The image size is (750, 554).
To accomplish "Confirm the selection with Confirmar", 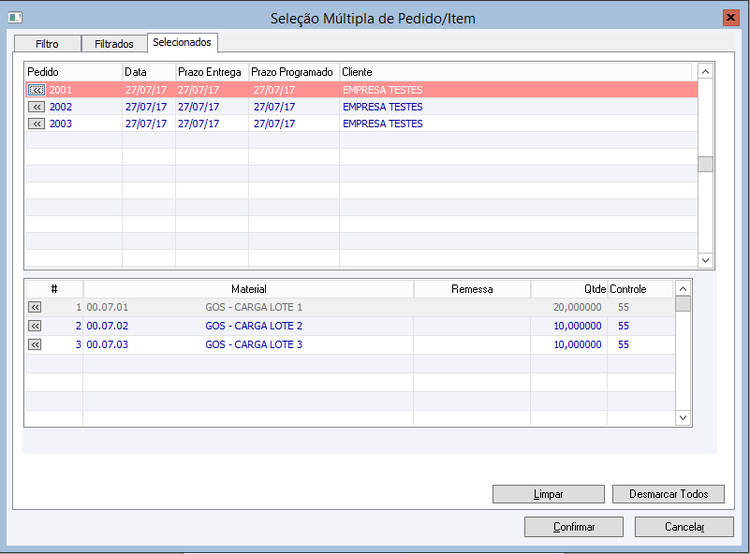I will pos(574,527).
